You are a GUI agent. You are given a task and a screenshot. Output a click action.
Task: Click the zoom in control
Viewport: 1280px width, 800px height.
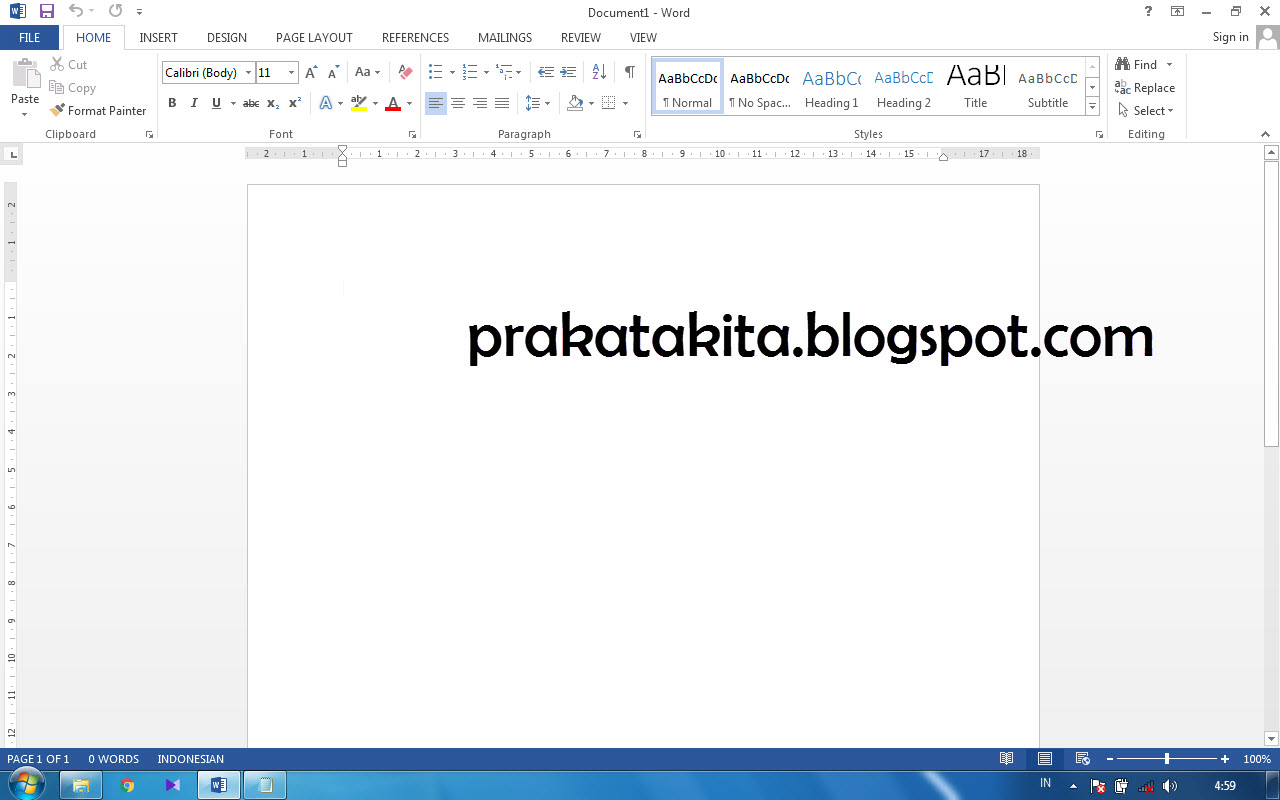1224,758
